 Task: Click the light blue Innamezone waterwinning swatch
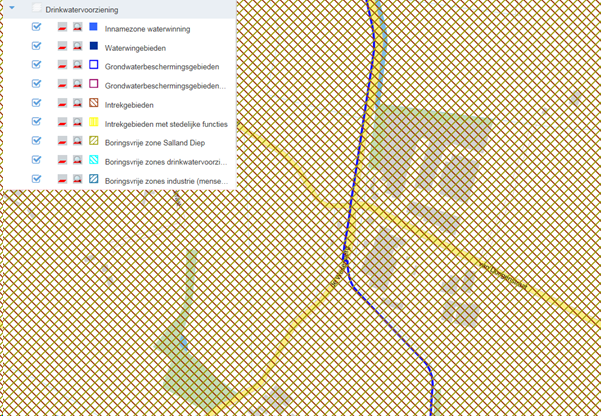(94, 27)
